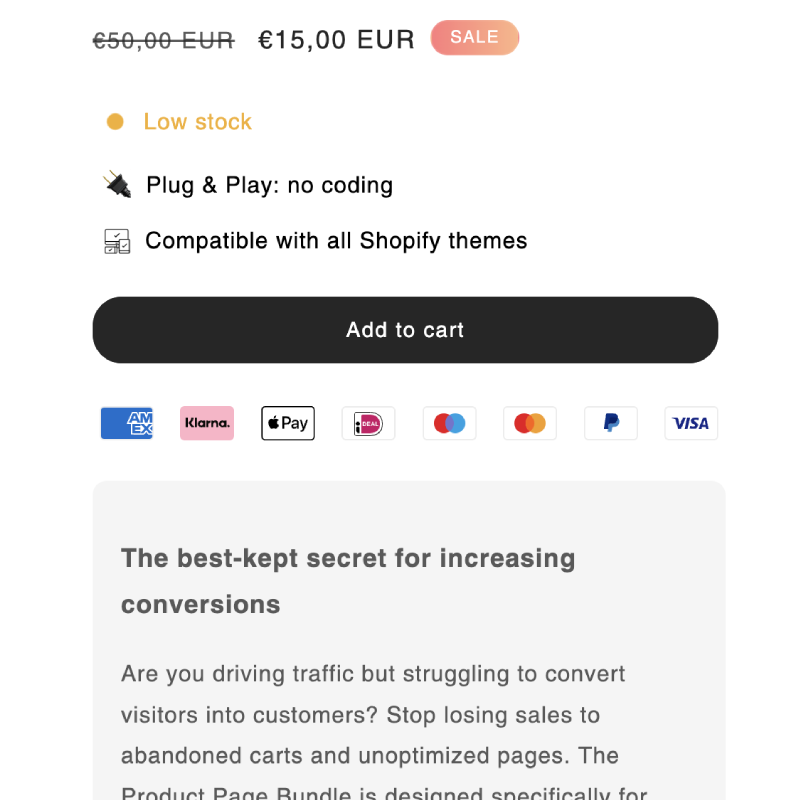Click the orange low stock indicator dot

coord(115,122)
